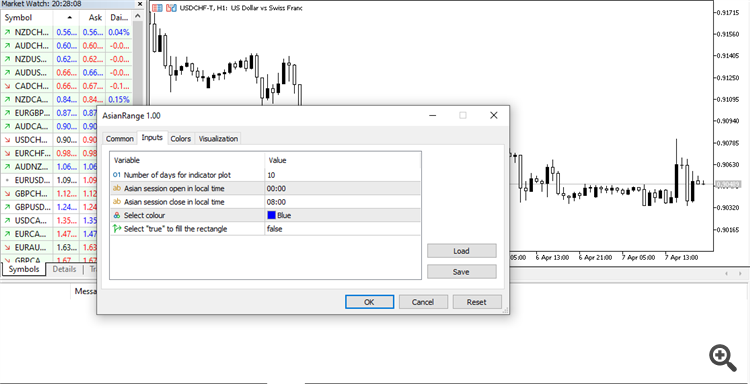Viewport: 750px width, 384px height.
Task: Click the Cancel button
Action: 423,302
